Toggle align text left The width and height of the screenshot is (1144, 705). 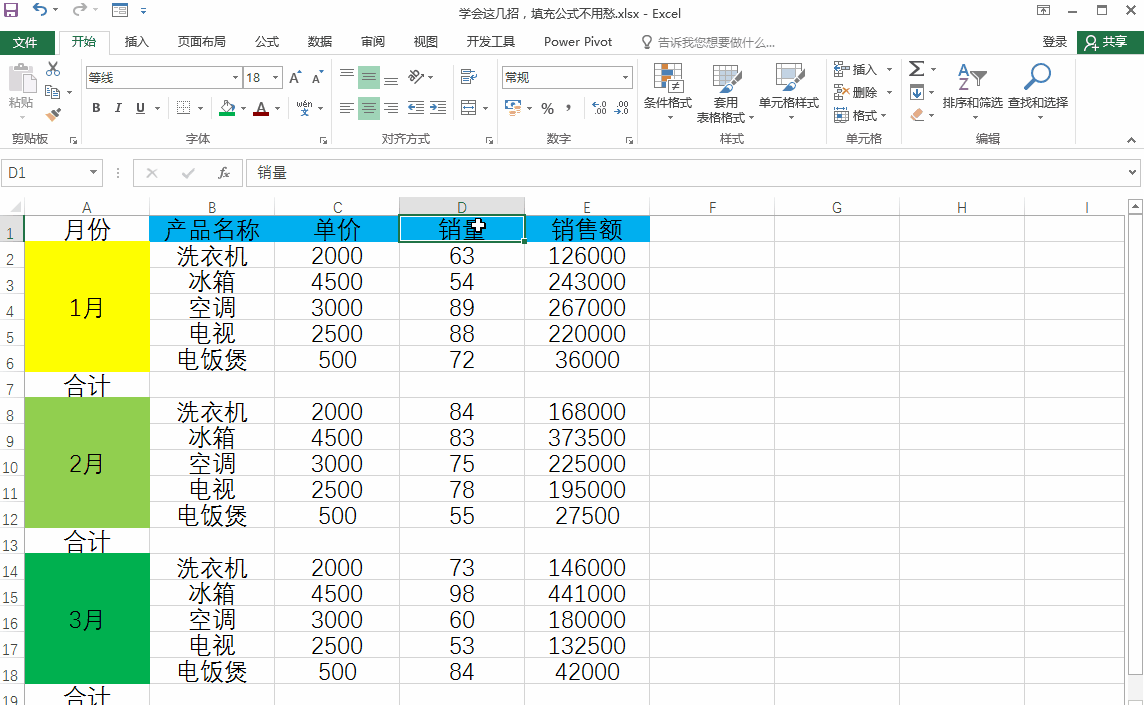(x=347, y=108)
